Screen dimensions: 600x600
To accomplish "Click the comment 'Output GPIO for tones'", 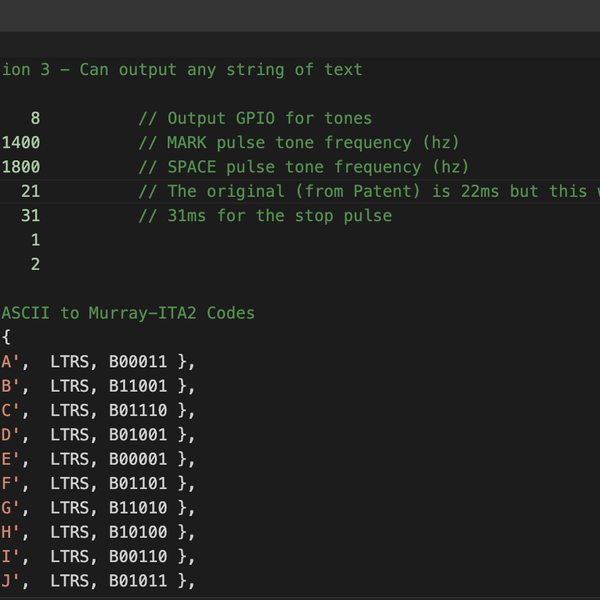I will [255, 118].
